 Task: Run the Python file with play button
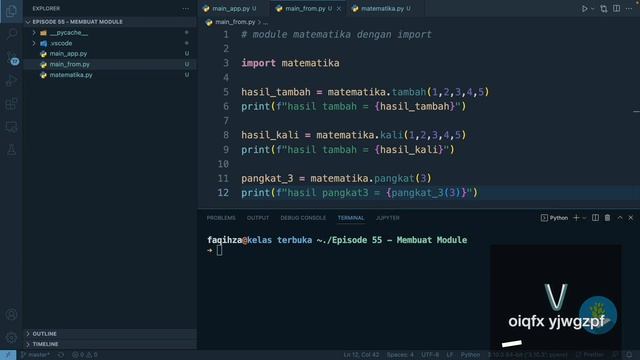click(x=584, y=9)
